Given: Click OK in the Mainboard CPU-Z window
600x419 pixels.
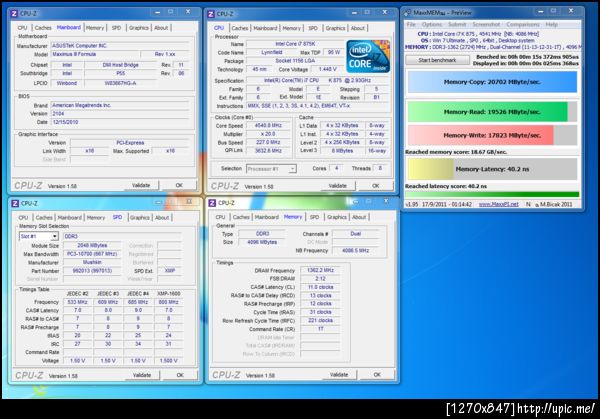Looking at the screenshot, I should pyautogui.click(x=179, y=185).
